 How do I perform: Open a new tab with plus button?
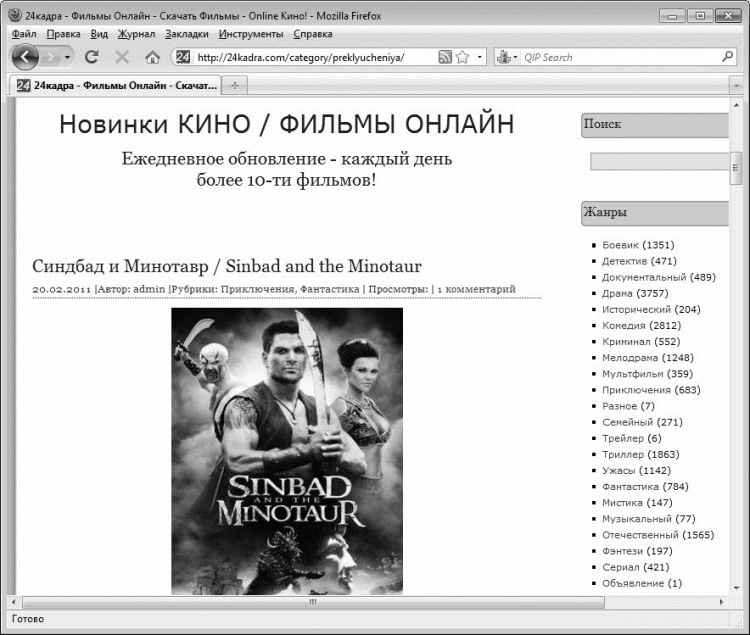[x=235, y=86]
